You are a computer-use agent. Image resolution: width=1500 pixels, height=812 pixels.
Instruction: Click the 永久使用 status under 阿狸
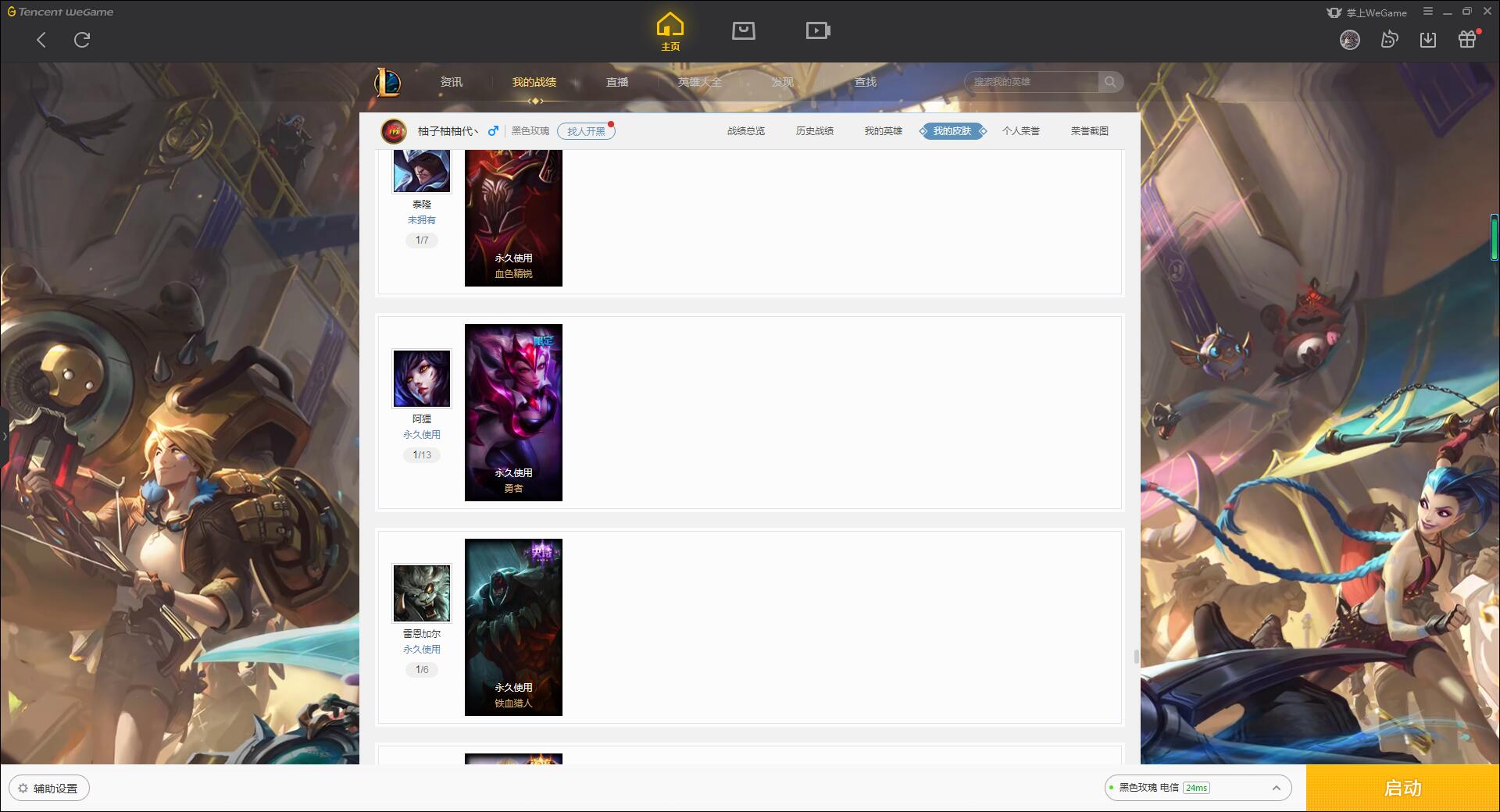point(422,435)
